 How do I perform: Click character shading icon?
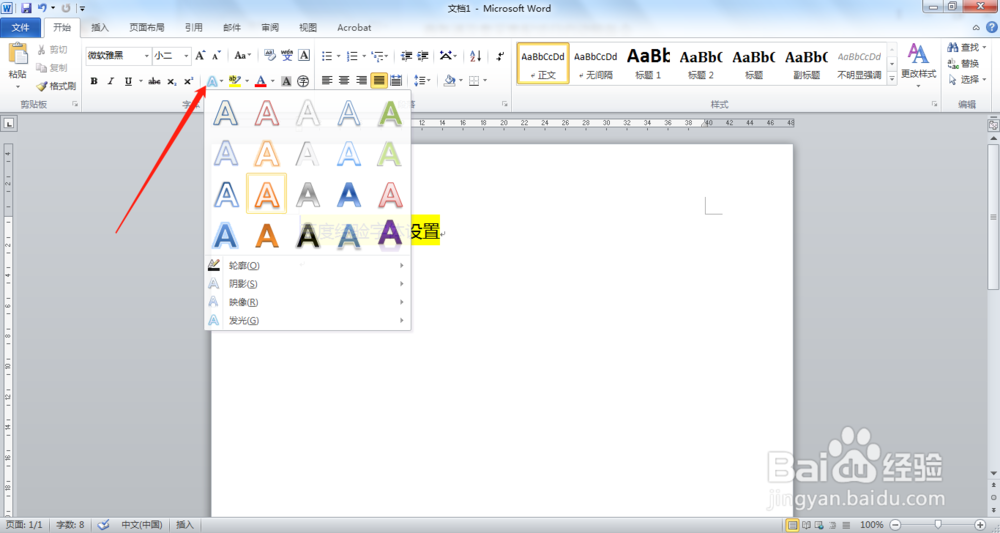coord(286,81)
